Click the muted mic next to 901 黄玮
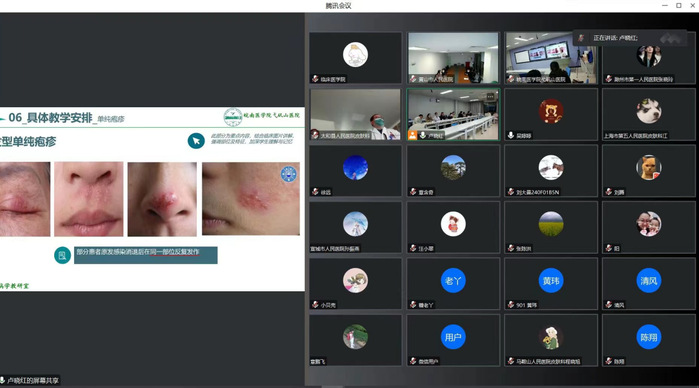This screenshot has width=699, height=388. click(x=511, y=305)
